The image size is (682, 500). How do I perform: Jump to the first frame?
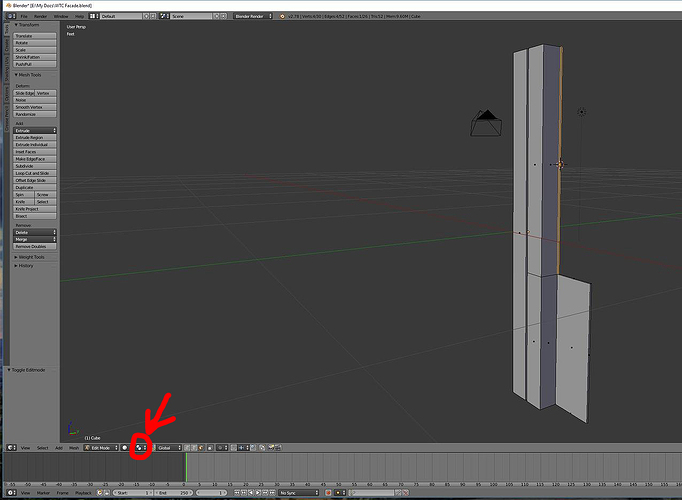coord(237,493)
